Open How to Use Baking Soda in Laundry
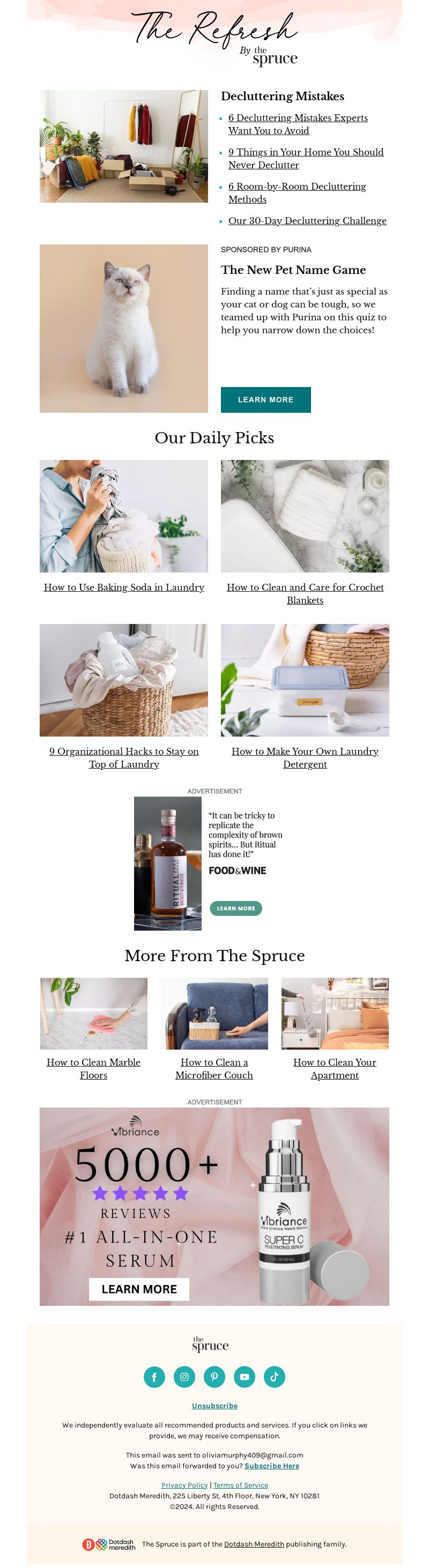 coord(124,587)
